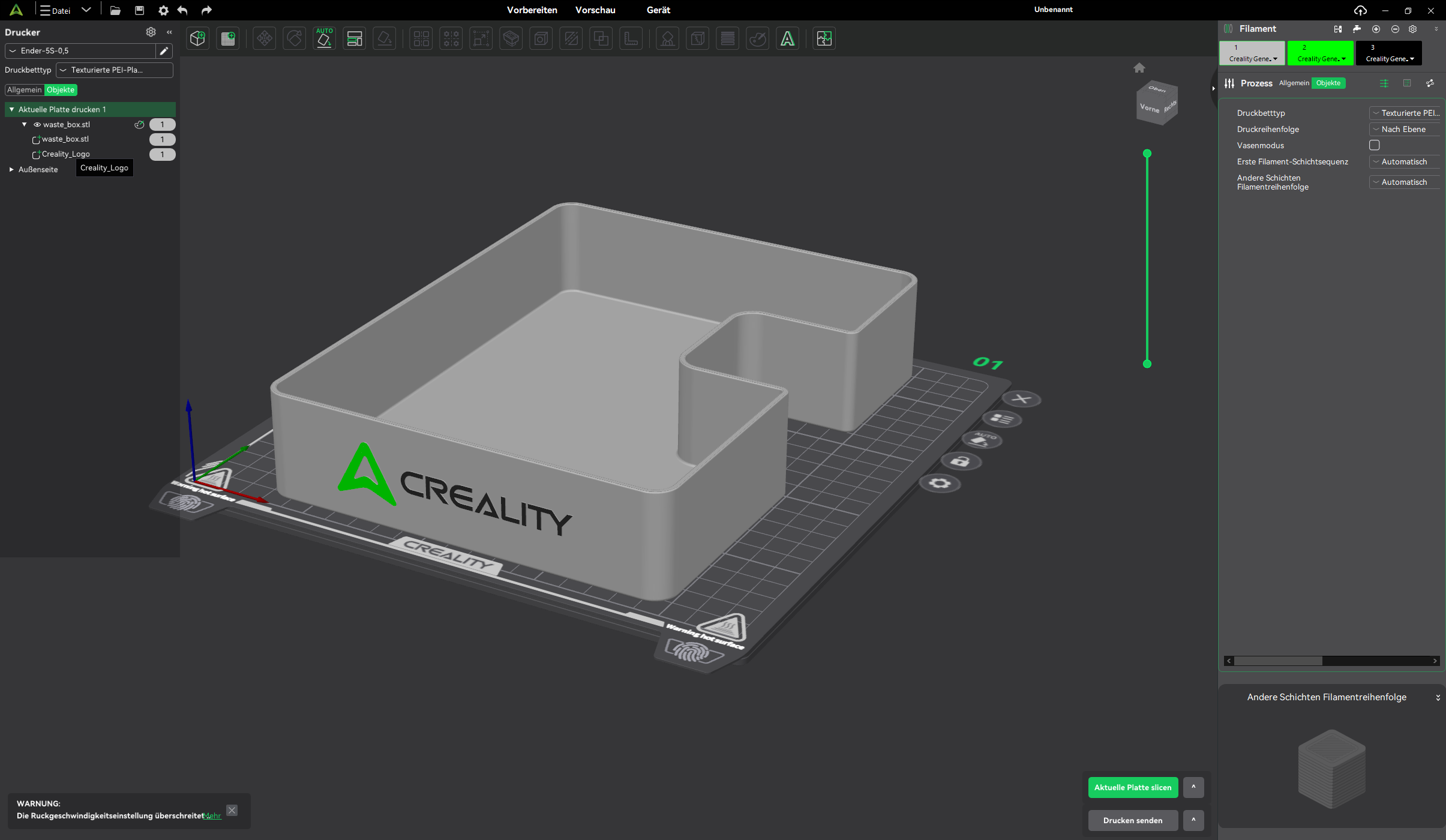
Task: Open the Ender-5S-0,5 printer dropdown
Action: click(x=80, y=51)
